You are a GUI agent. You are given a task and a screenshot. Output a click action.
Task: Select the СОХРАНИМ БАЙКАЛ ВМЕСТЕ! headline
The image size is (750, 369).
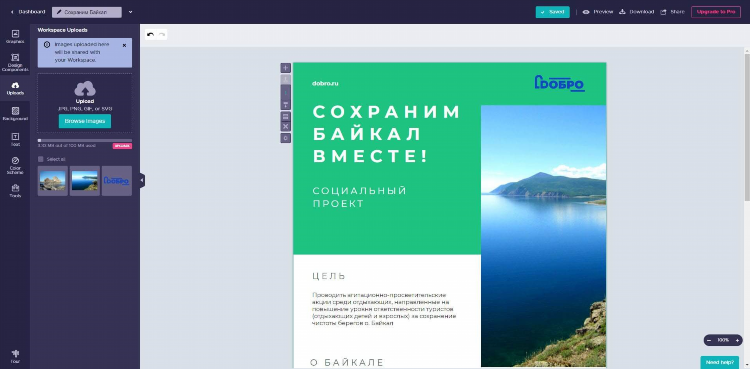coord(386,134)
